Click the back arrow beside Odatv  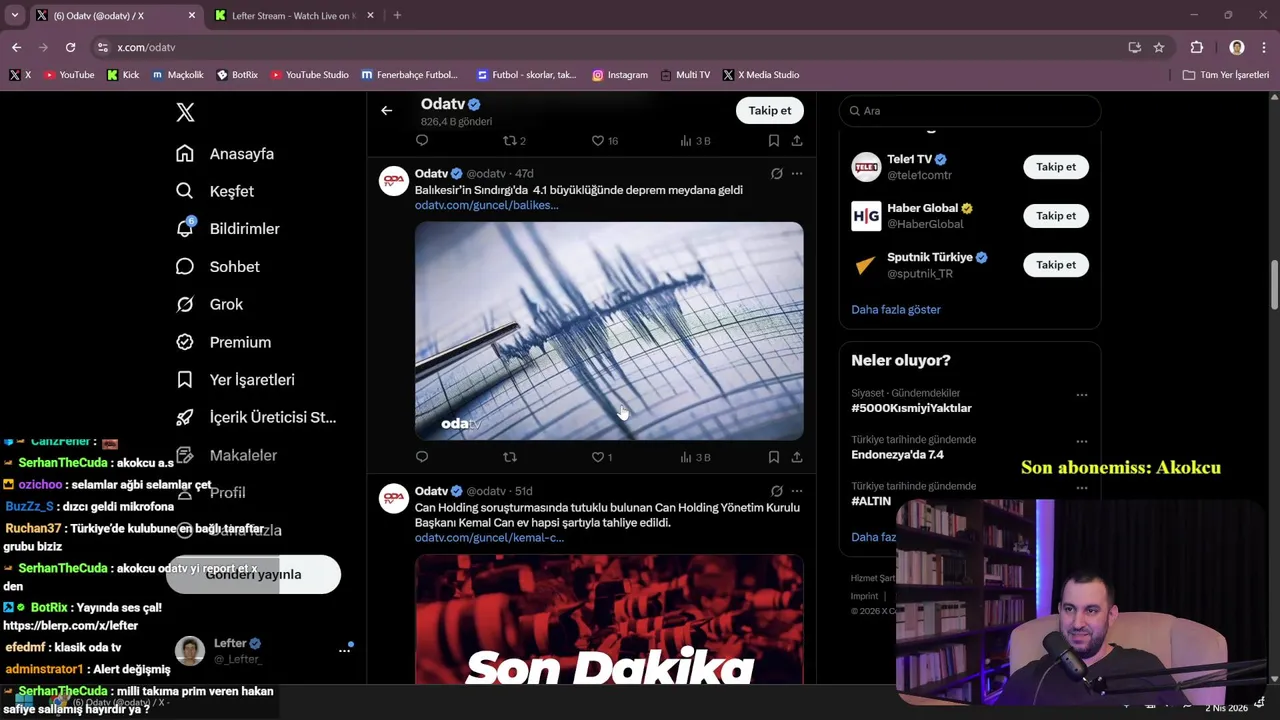[x=387, y=111]
